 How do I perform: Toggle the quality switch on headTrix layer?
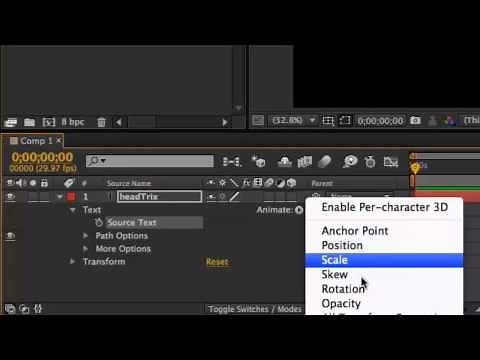235,197
